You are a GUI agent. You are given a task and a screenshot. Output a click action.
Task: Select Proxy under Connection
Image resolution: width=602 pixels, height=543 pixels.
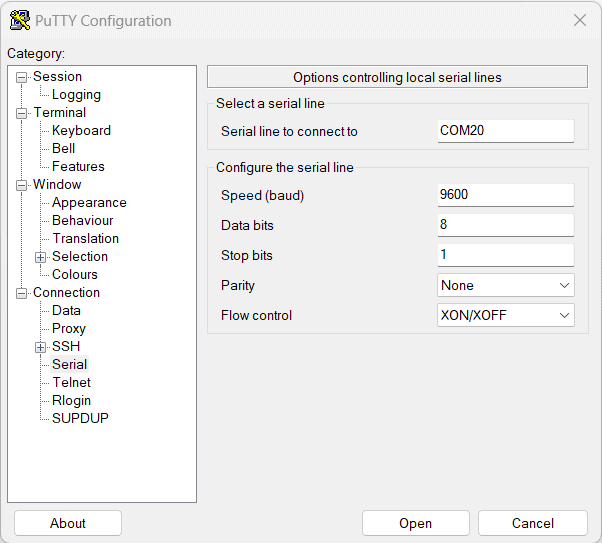tap(69, 329)
